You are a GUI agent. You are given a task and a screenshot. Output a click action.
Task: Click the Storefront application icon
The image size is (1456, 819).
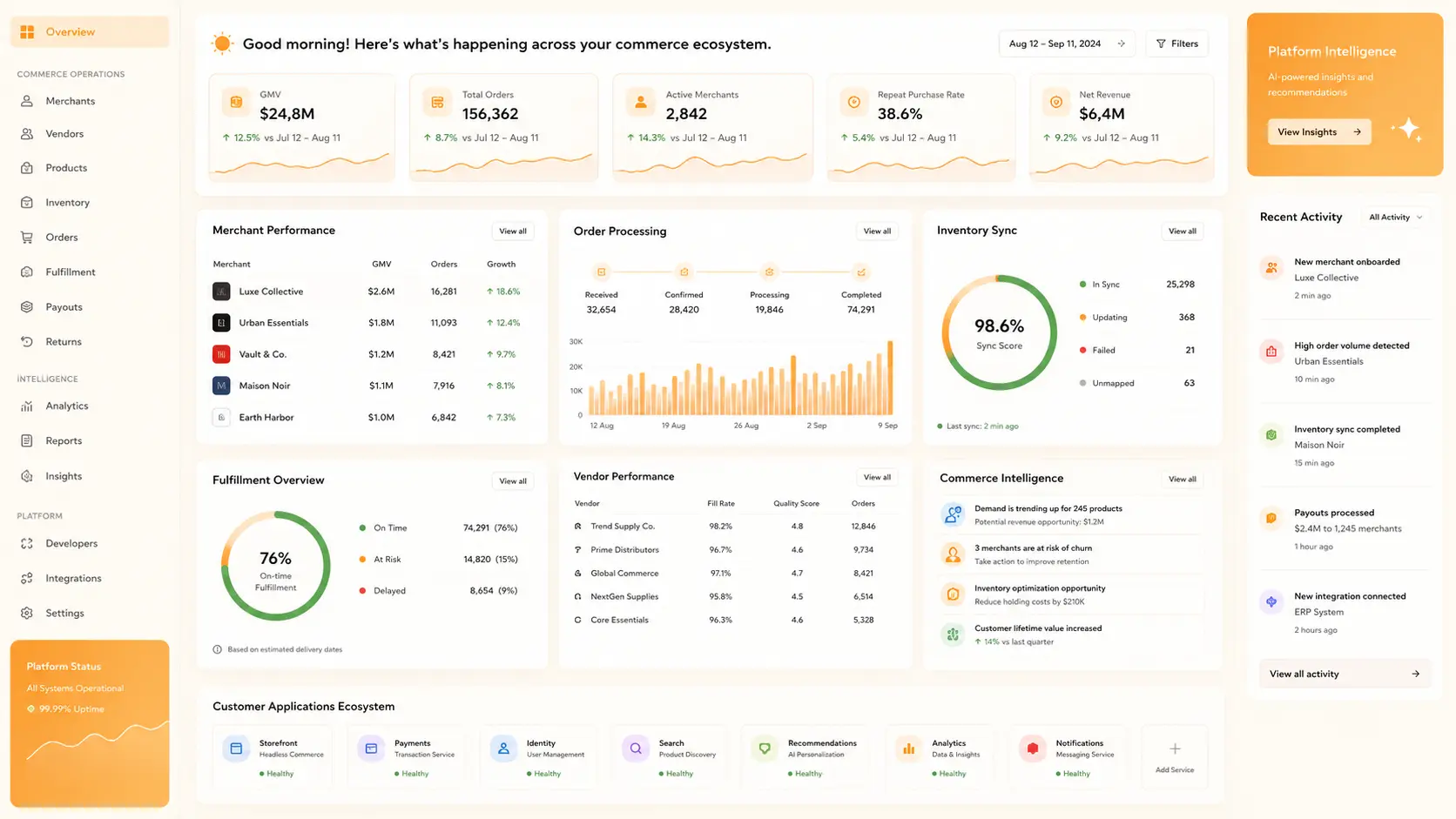point(236,749)
